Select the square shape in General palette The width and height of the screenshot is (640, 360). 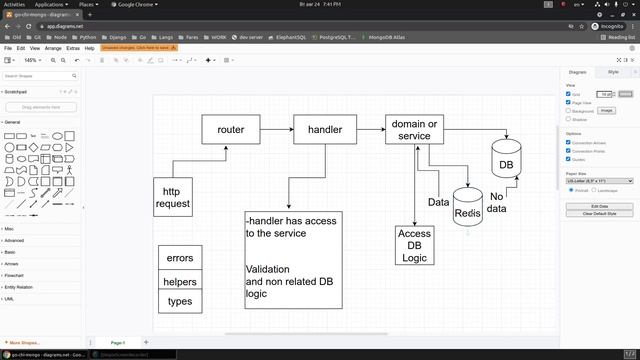70,136
